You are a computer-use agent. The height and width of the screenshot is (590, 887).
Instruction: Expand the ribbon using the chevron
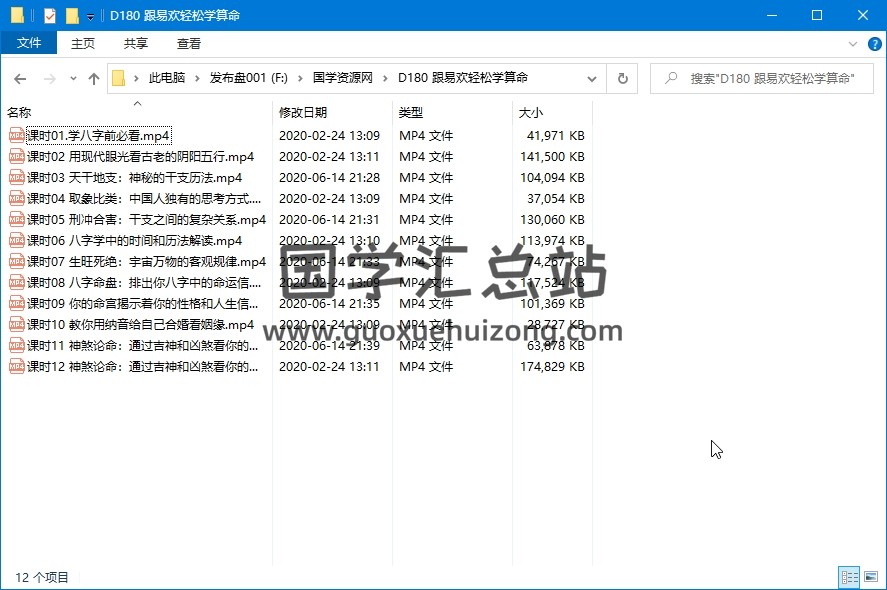pos(855,44)
